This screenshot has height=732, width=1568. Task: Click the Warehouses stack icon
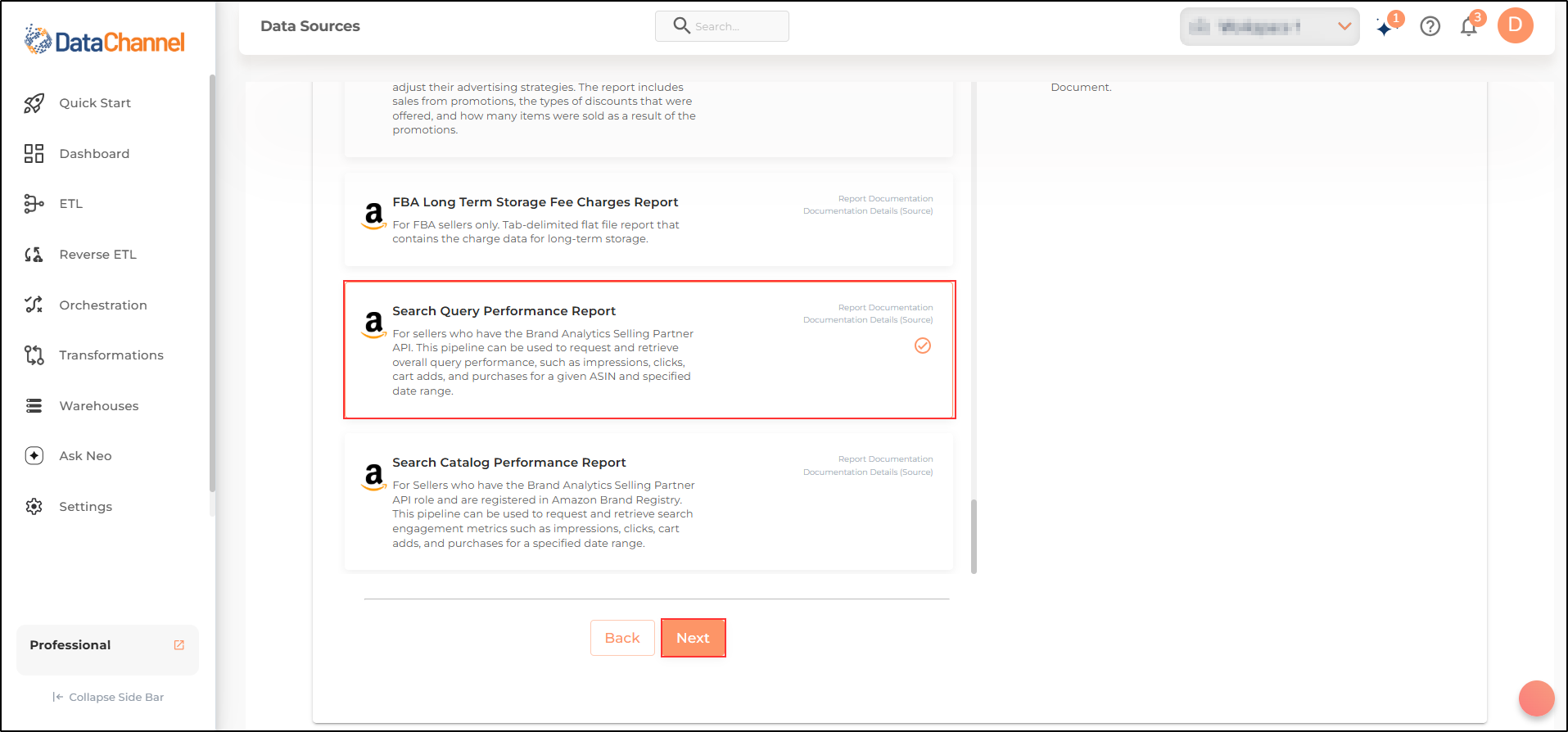coord(34,406)
